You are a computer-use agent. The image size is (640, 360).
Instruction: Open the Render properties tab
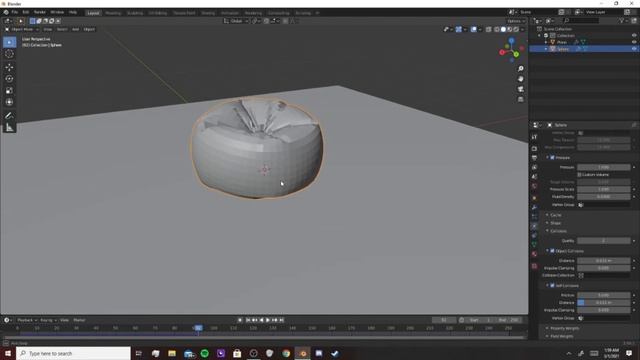tap(534, 148)
